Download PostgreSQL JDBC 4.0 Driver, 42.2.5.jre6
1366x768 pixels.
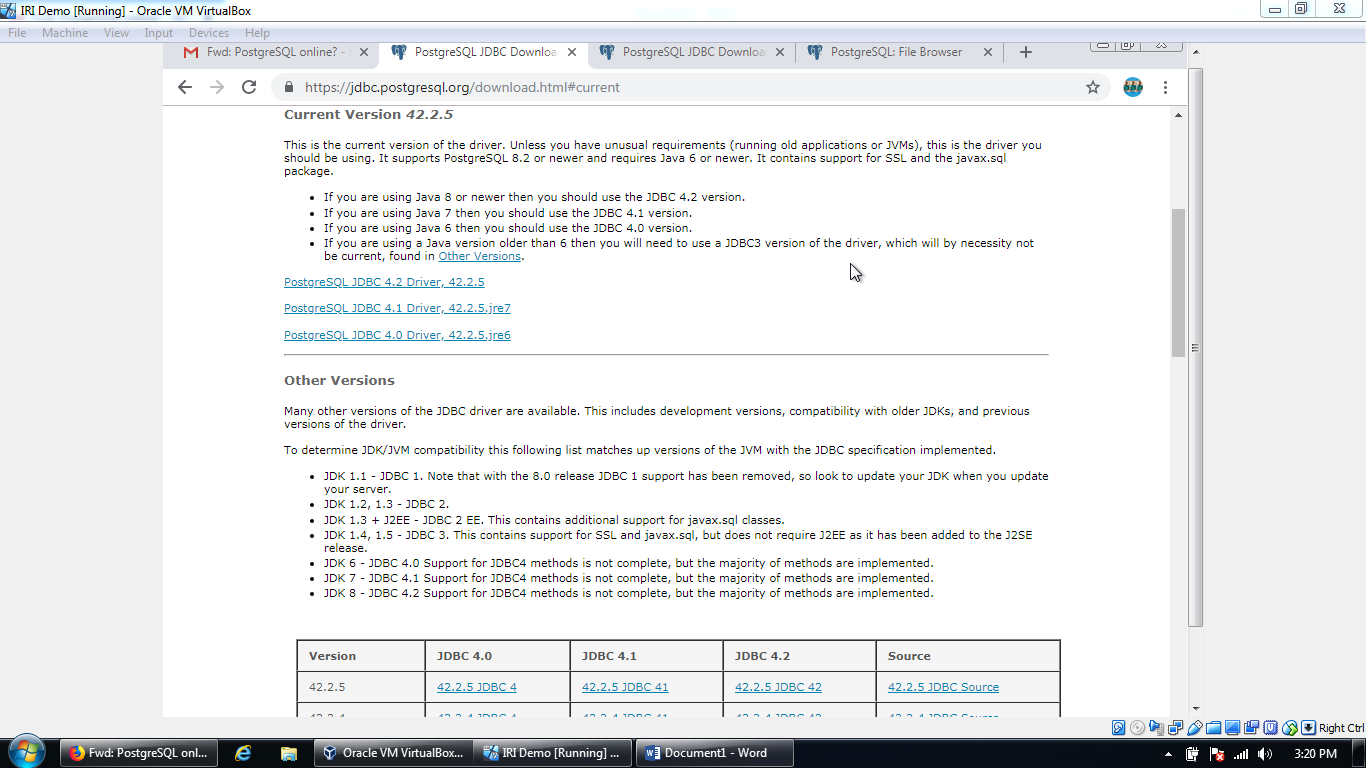click(397, 335)
